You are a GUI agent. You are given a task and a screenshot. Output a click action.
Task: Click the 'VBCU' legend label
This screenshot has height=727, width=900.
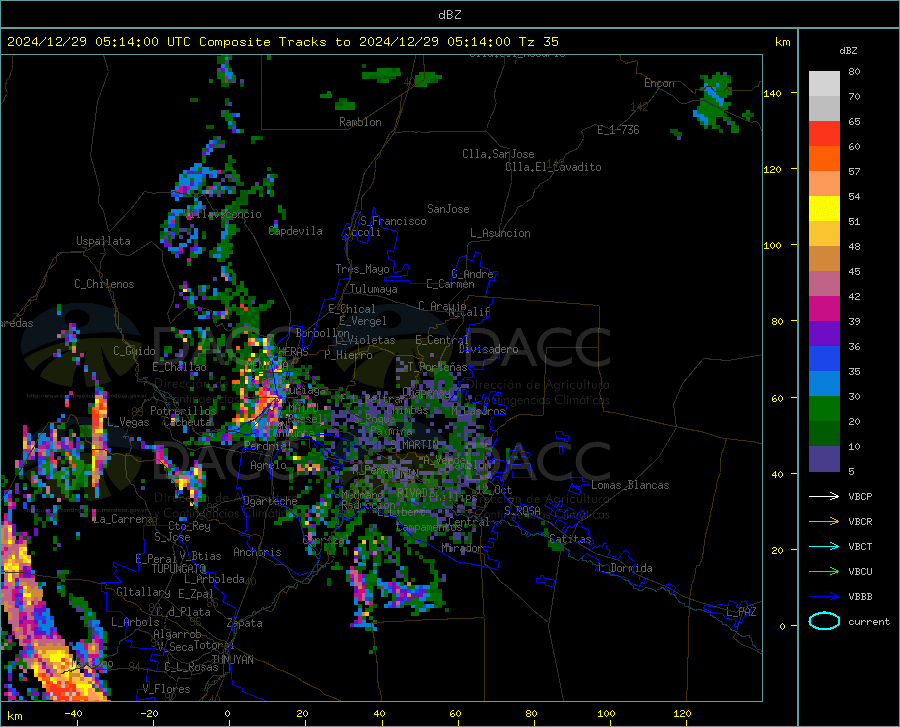click(860, 572)
